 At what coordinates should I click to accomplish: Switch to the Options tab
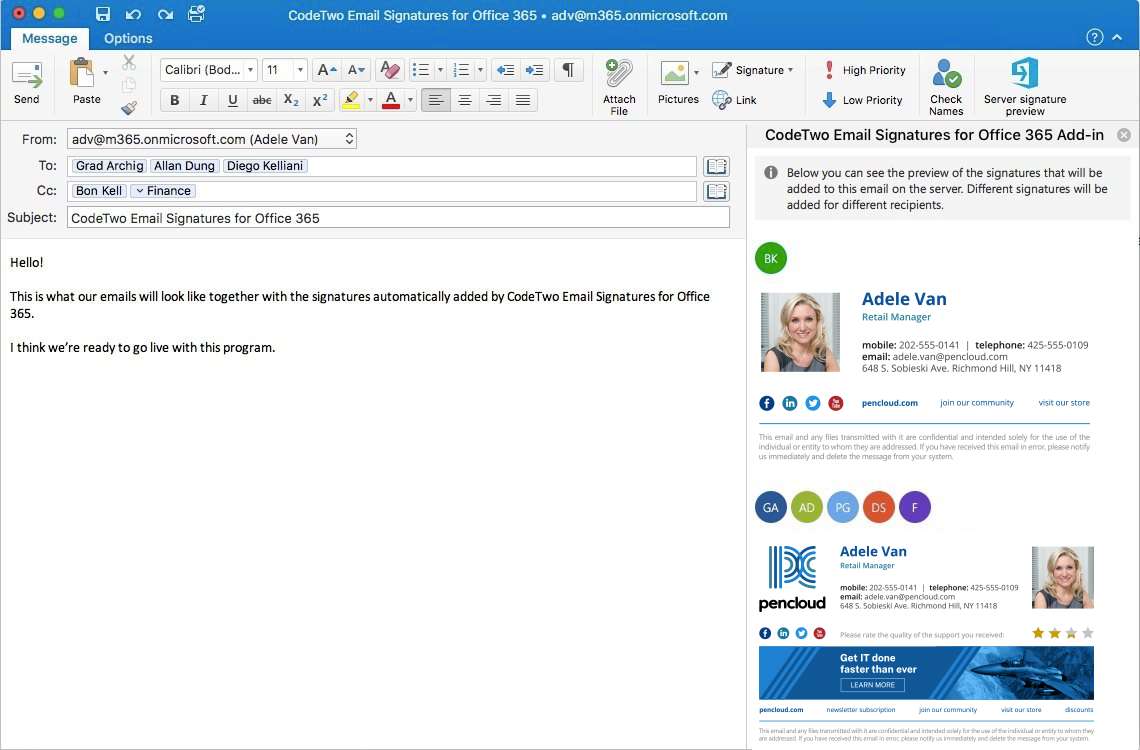click(x=128, y=39)
